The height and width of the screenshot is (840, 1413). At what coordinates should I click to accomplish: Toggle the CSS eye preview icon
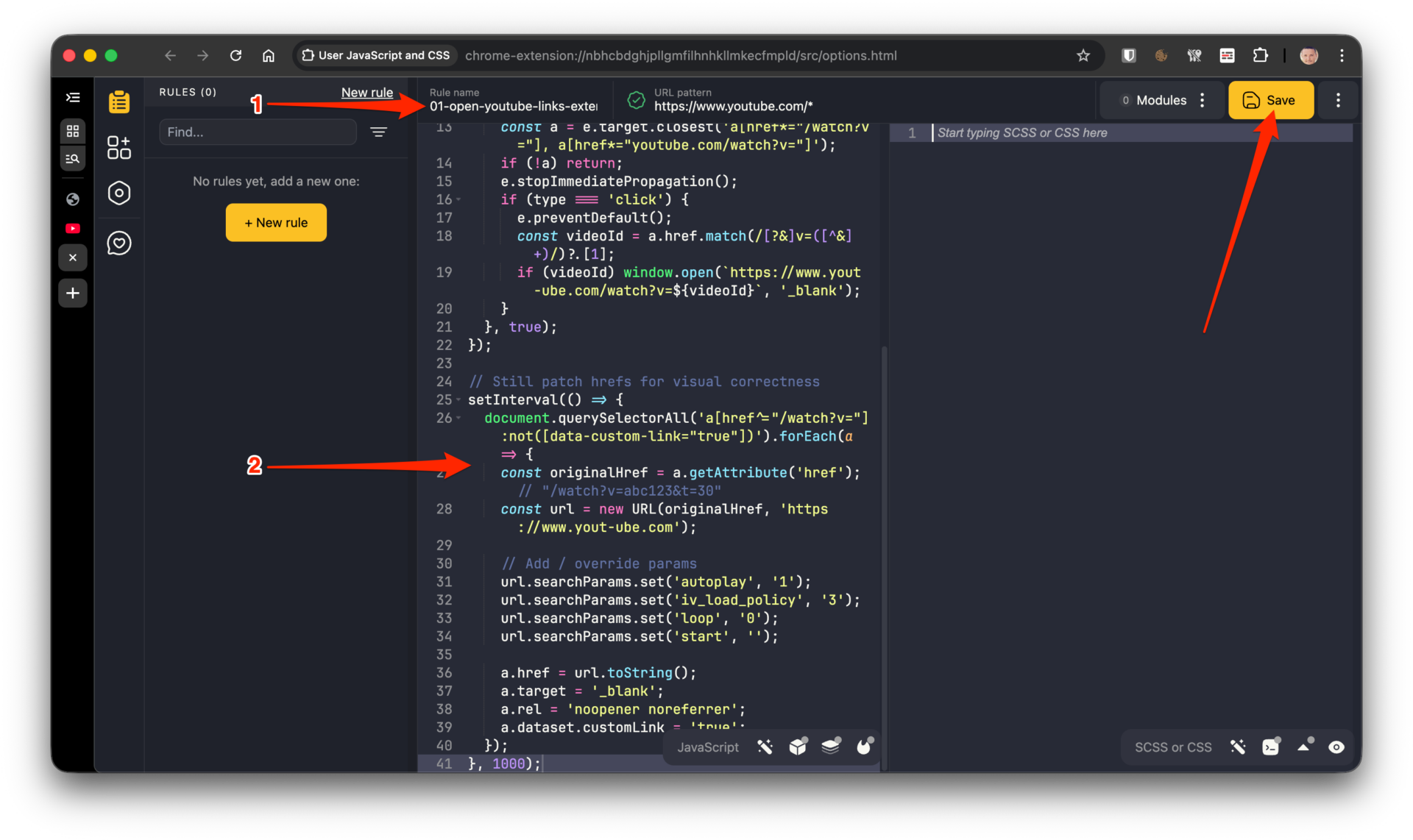click(x=1336, y=747)
